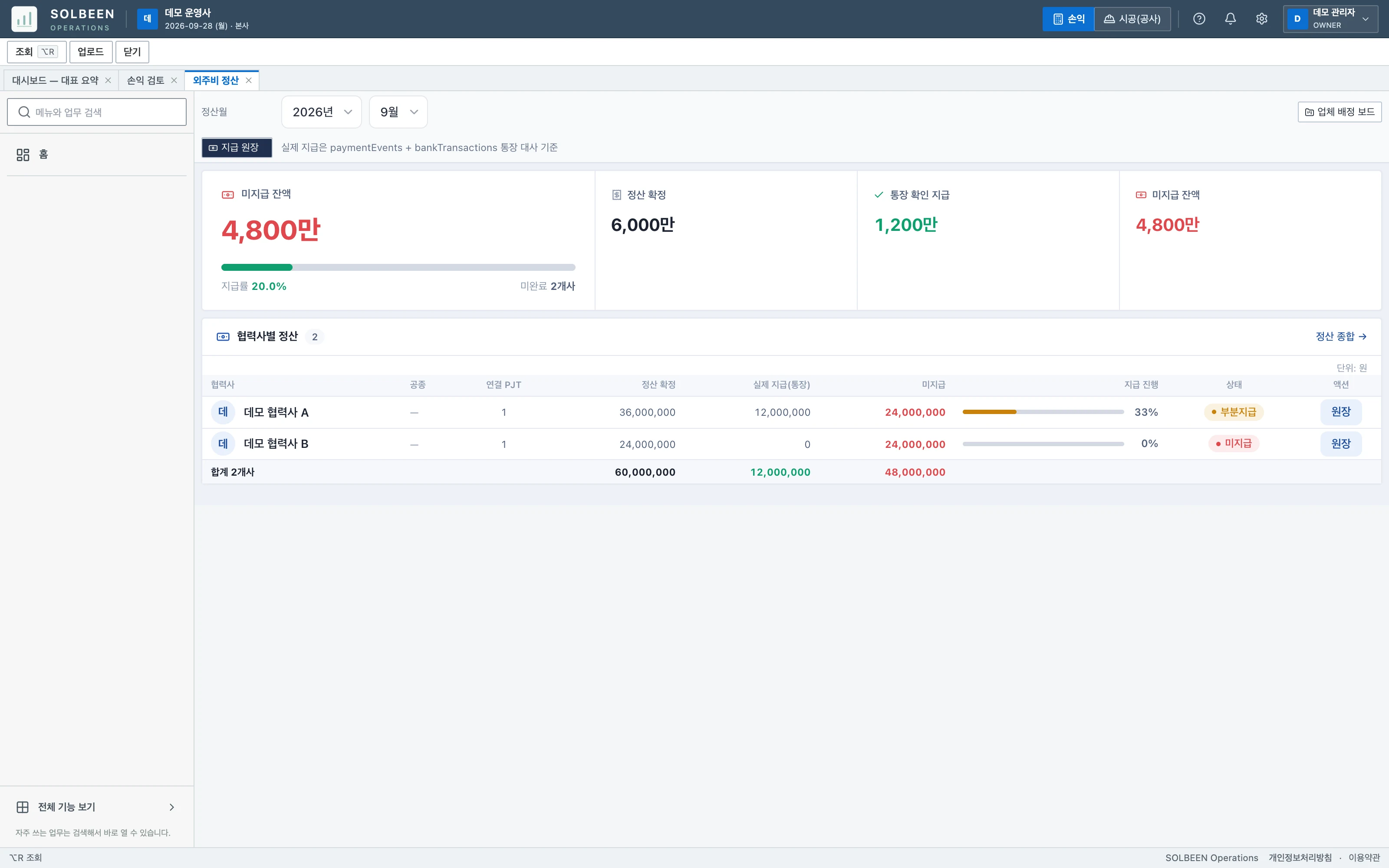Select the 외주비 정산 tab
The height and width of the screenshot is (868, 1389).
[x=216, y=80]
